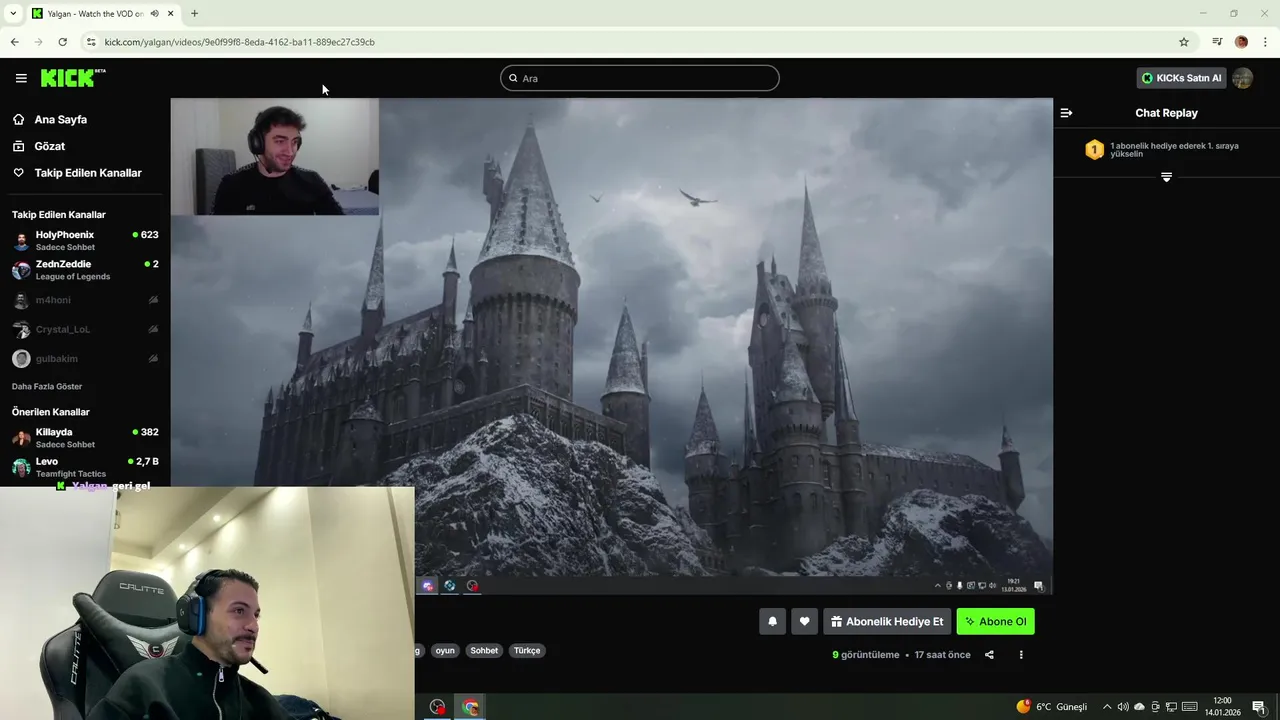This screenshot has width=1280, height=720.
Task: Expand the gift leaderboard arrow in chat
Action: click(1166, 177)
